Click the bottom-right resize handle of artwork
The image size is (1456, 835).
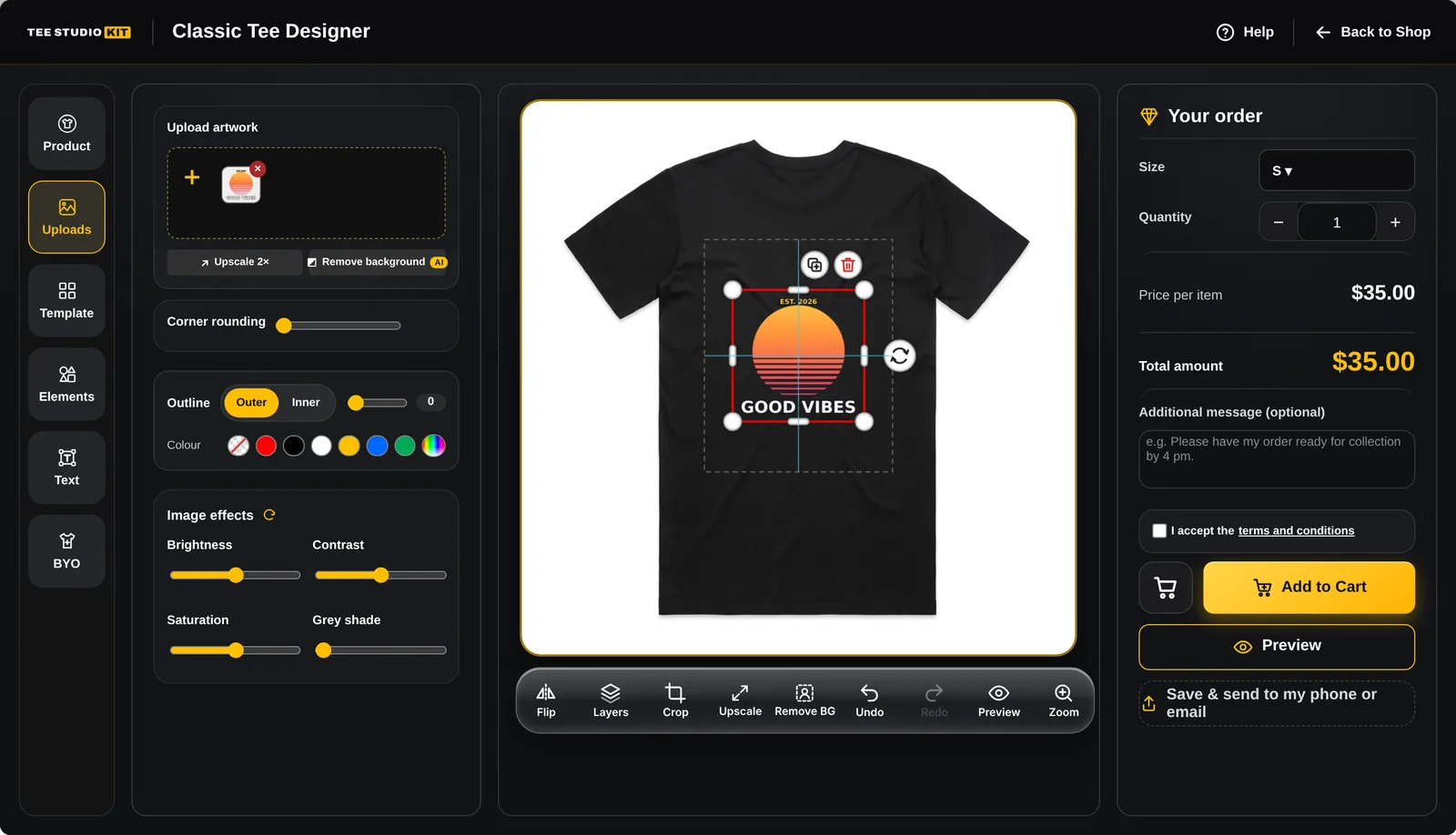pyautogui.click(x=864, y=422)
